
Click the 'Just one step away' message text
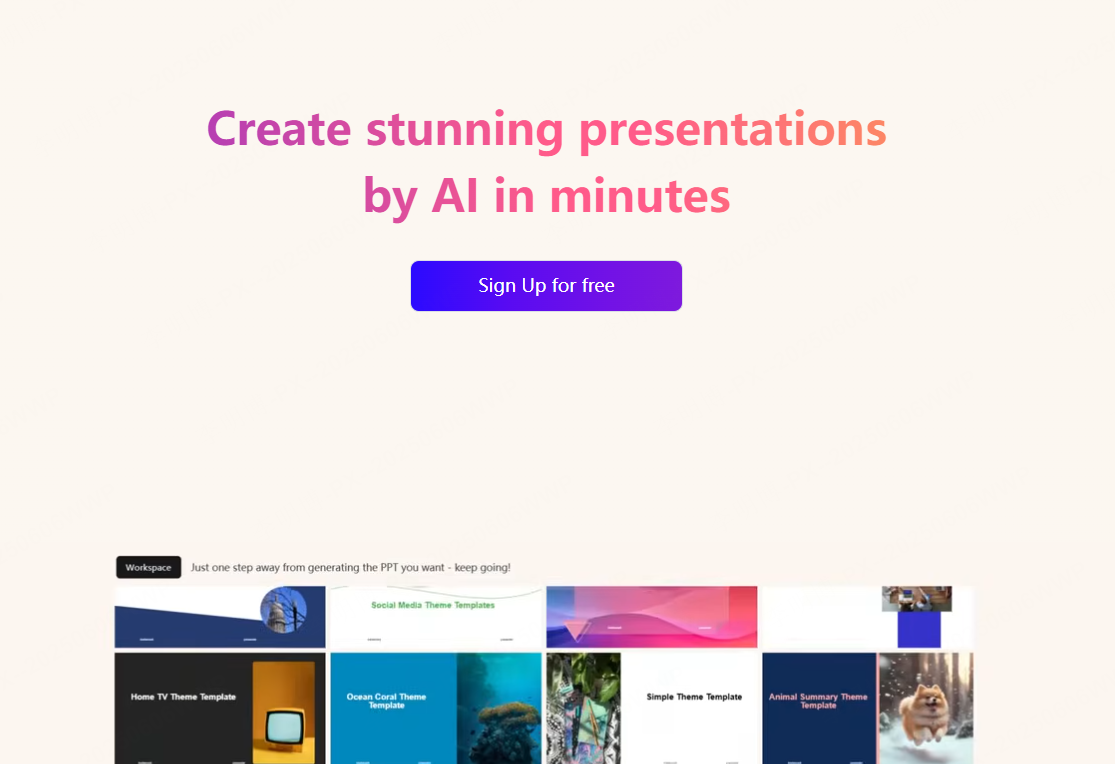tap(350, 567)
